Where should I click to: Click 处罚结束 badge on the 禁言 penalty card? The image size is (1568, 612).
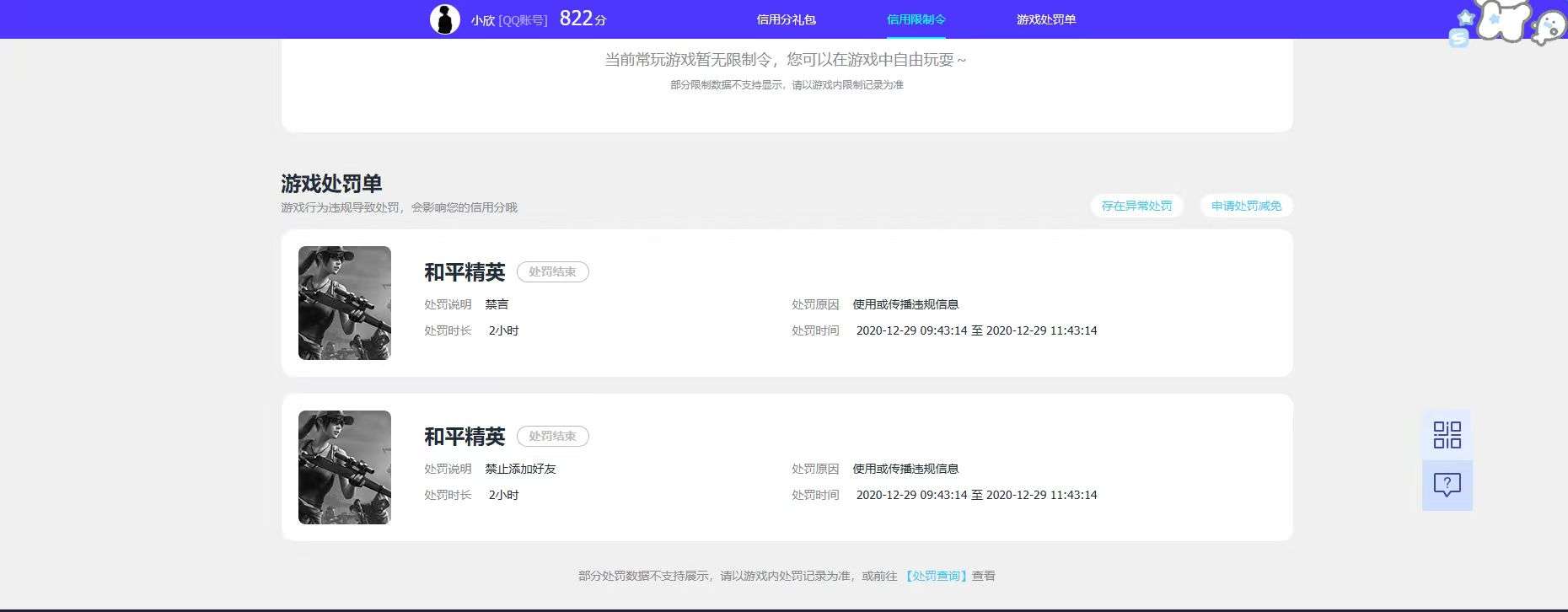point(552,271)
